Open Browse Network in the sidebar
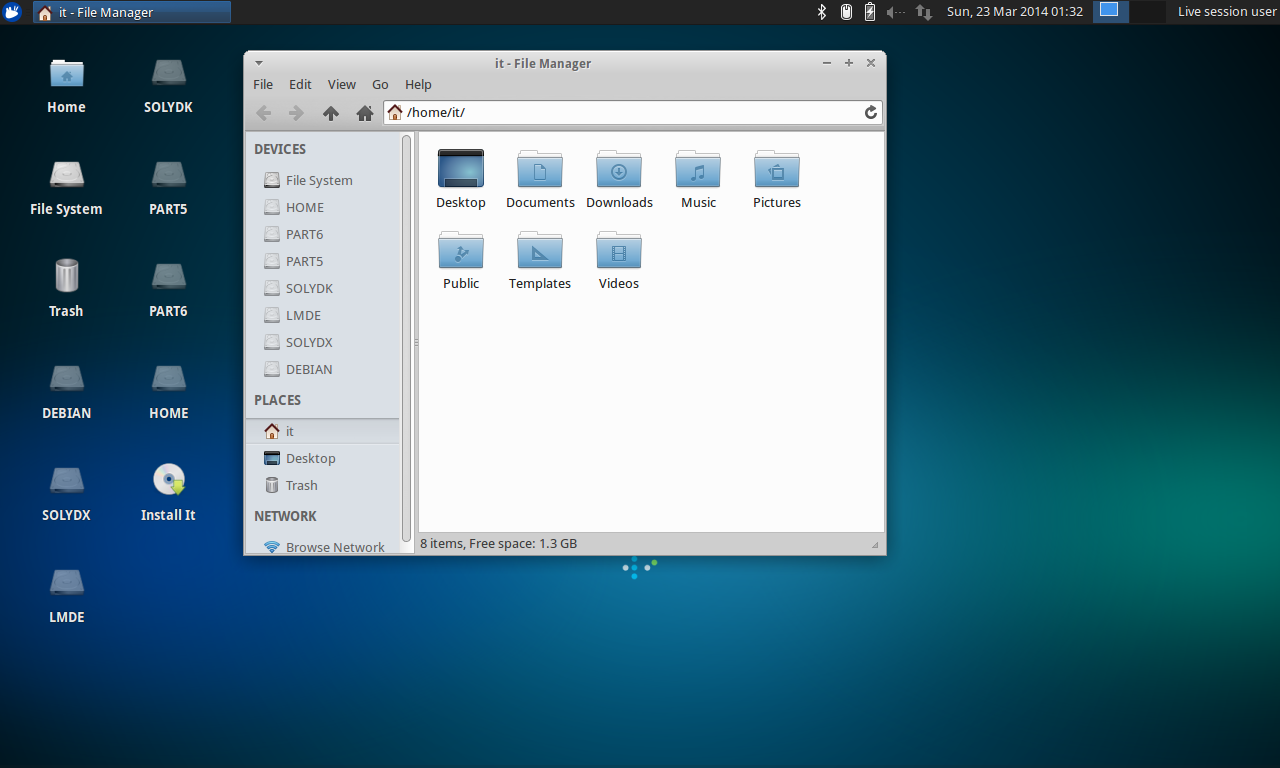This screenshot has width=1280, height=768. coord(334,547)
